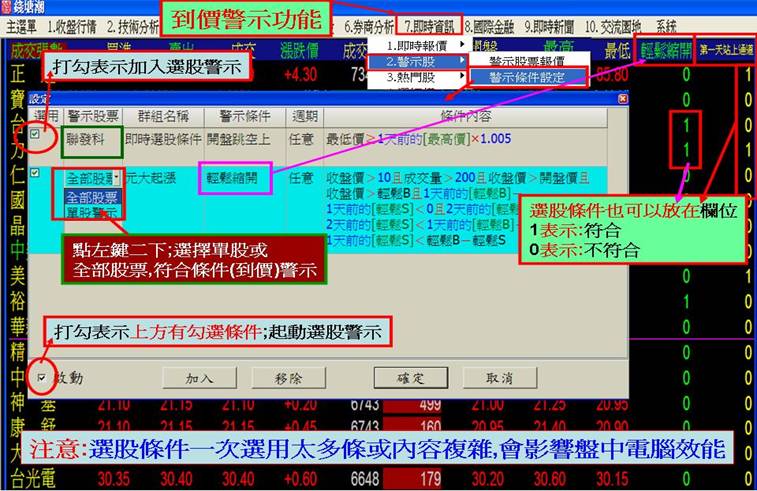Cancel dialog using 取消 button

pos(500,378)
